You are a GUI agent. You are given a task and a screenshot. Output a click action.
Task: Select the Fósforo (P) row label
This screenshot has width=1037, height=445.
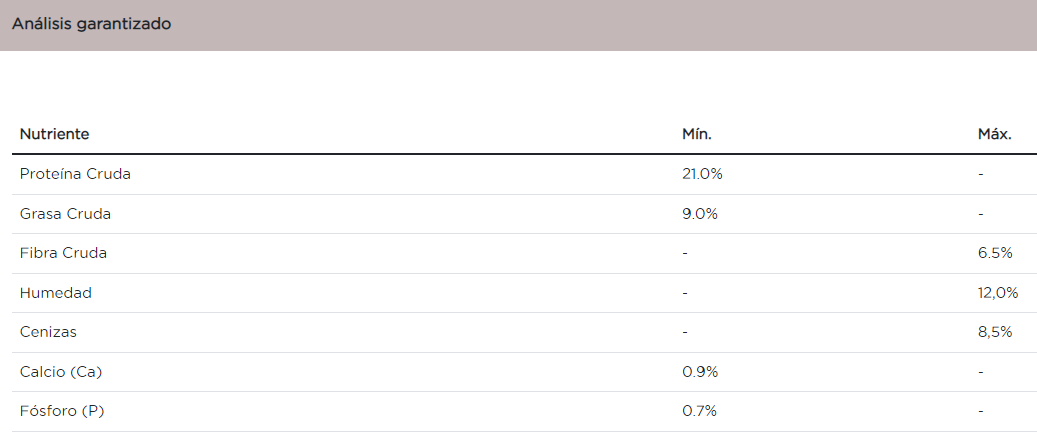(x=62, y=411)
